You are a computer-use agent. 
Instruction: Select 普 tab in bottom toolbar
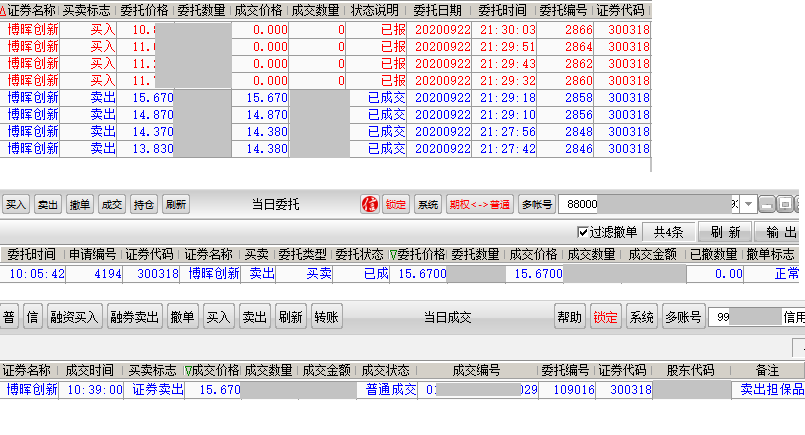coord(9,317)
